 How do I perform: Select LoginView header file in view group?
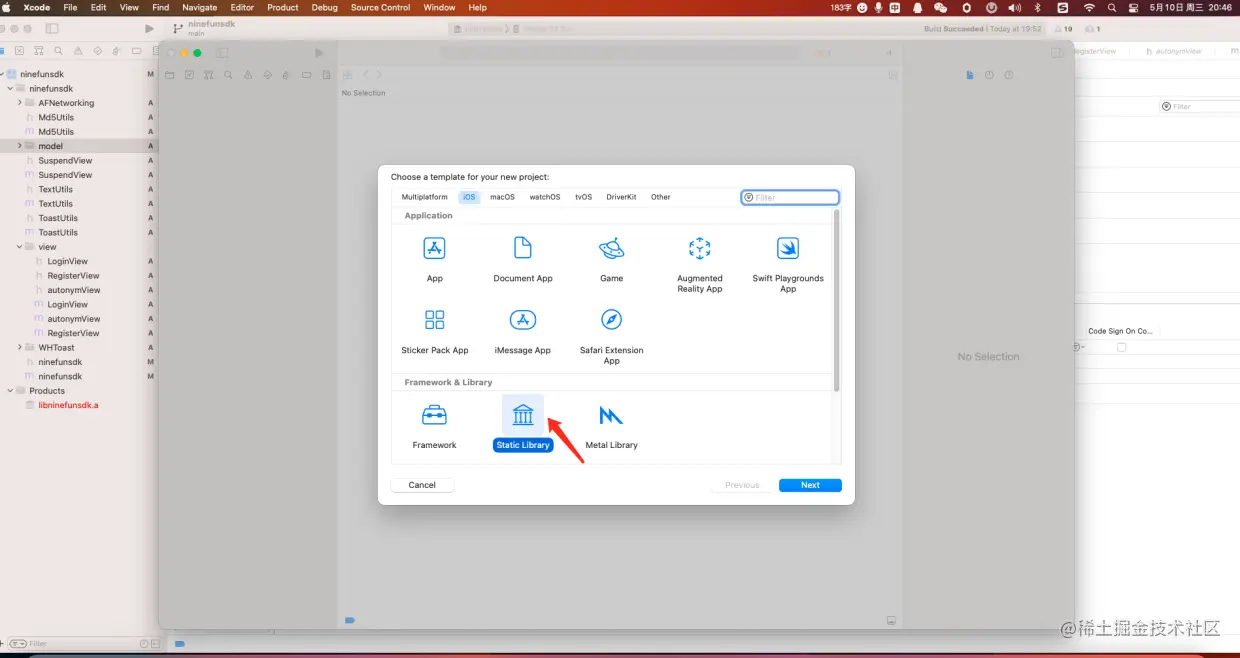(67, 261)
